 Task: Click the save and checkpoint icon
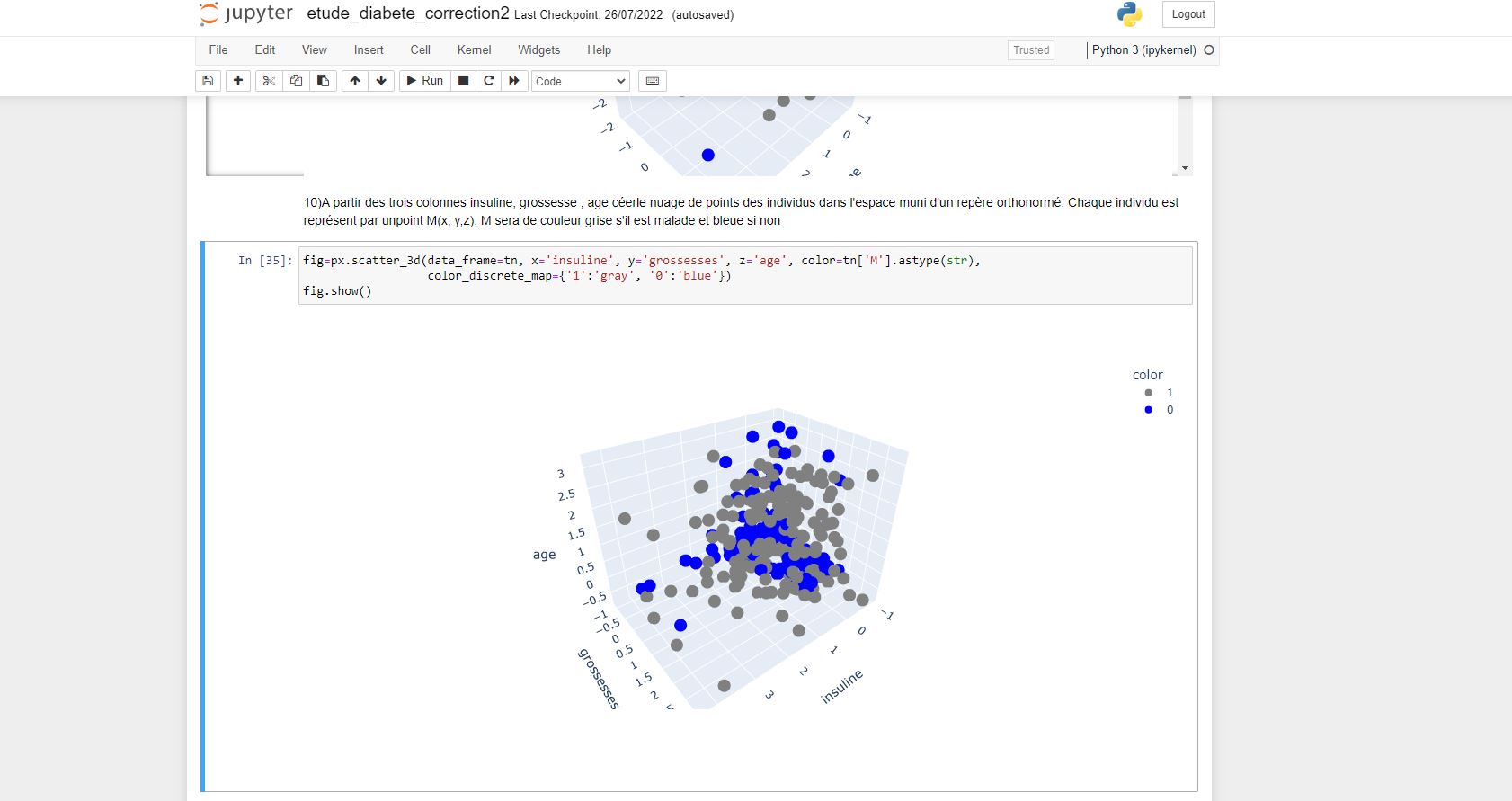pos(208,81)
